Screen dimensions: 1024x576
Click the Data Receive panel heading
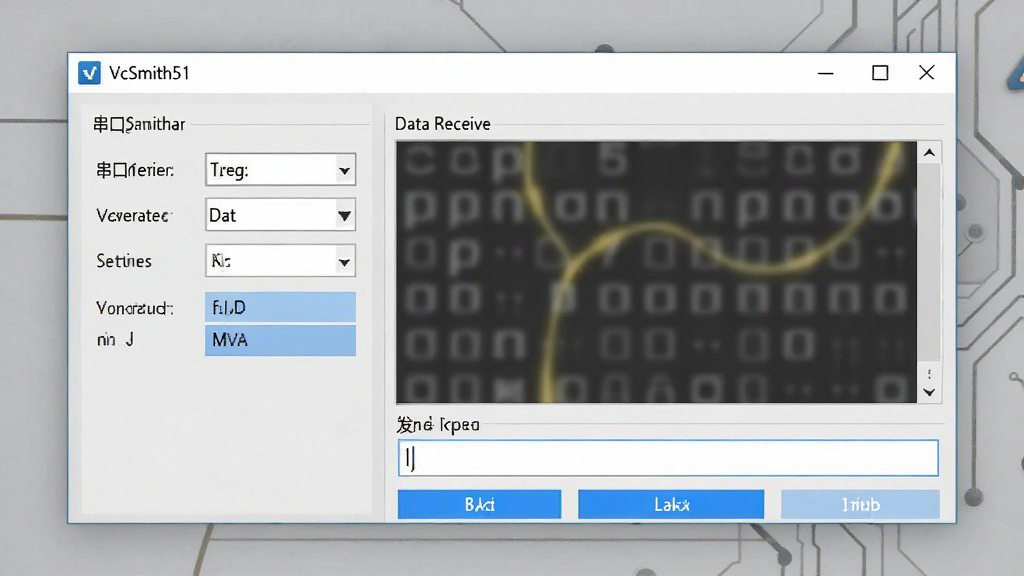tap(443, 124)
